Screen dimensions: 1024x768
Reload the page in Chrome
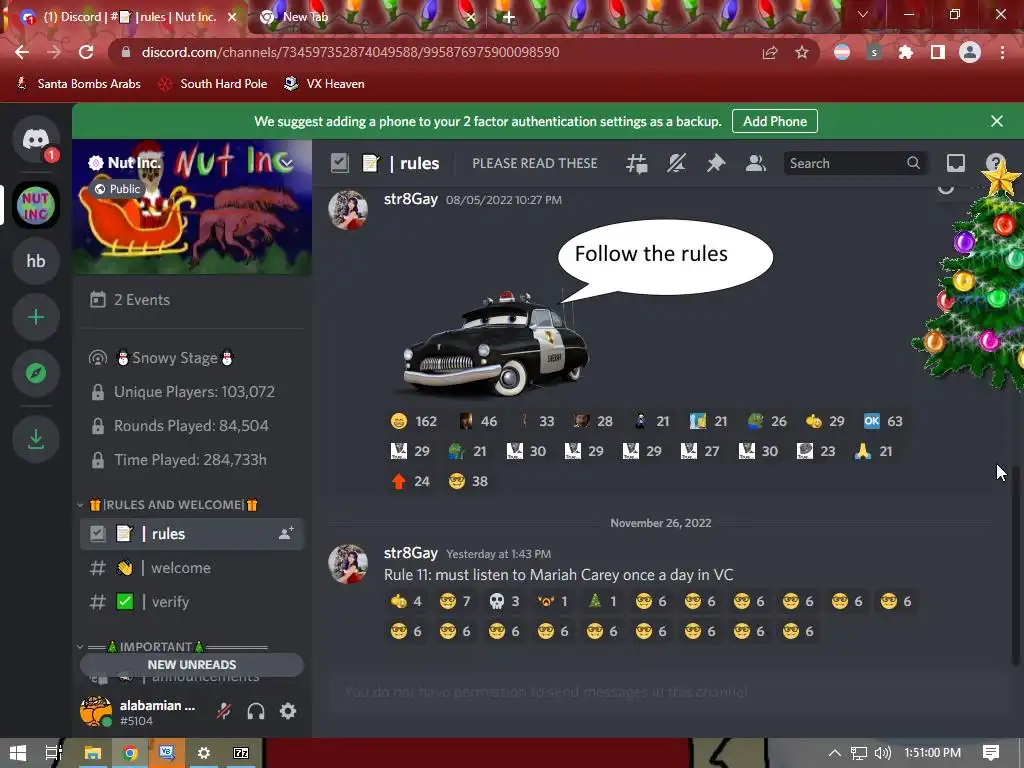click(86, 52)
